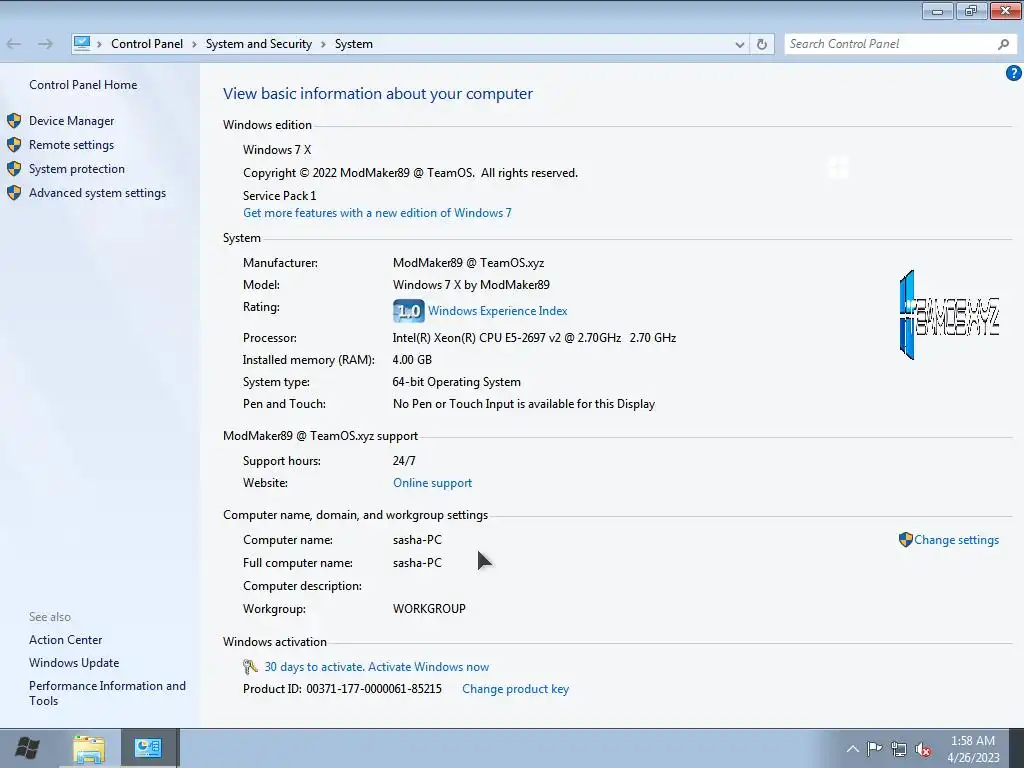Click the shield icon next to Change settings
The image size is (1024, 768).
point(905,539)
